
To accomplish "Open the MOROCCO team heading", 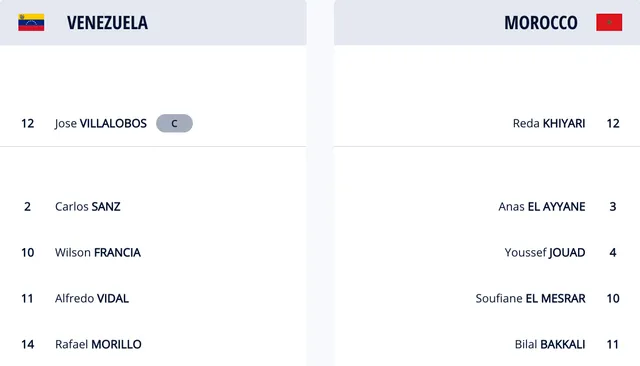I will click(x=541, y=23).
